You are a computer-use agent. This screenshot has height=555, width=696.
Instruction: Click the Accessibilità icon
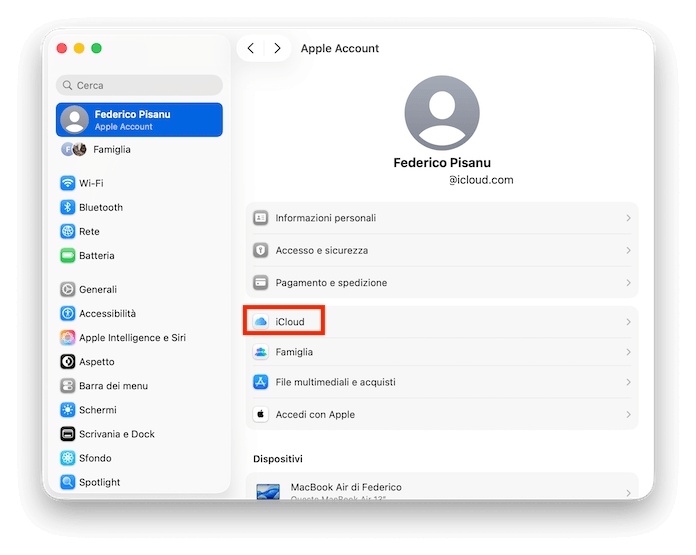click(x=67, y=313)
